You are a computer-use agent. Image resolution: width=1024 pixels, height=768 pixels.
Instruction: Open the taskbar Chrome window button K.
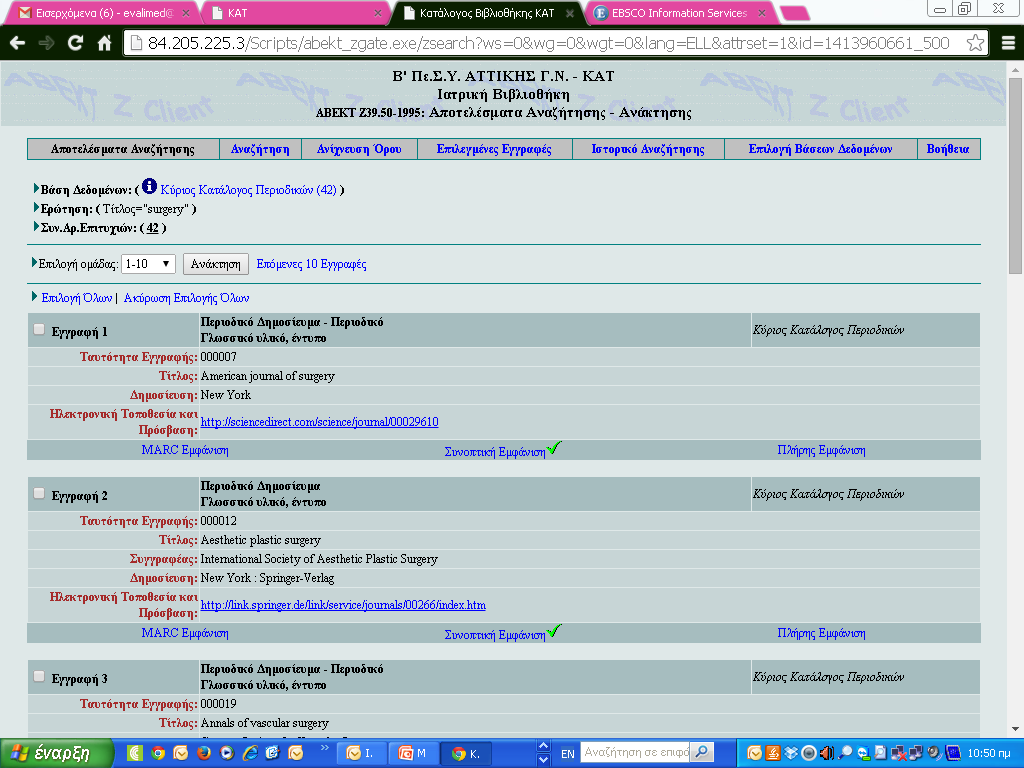click(466, 753)
